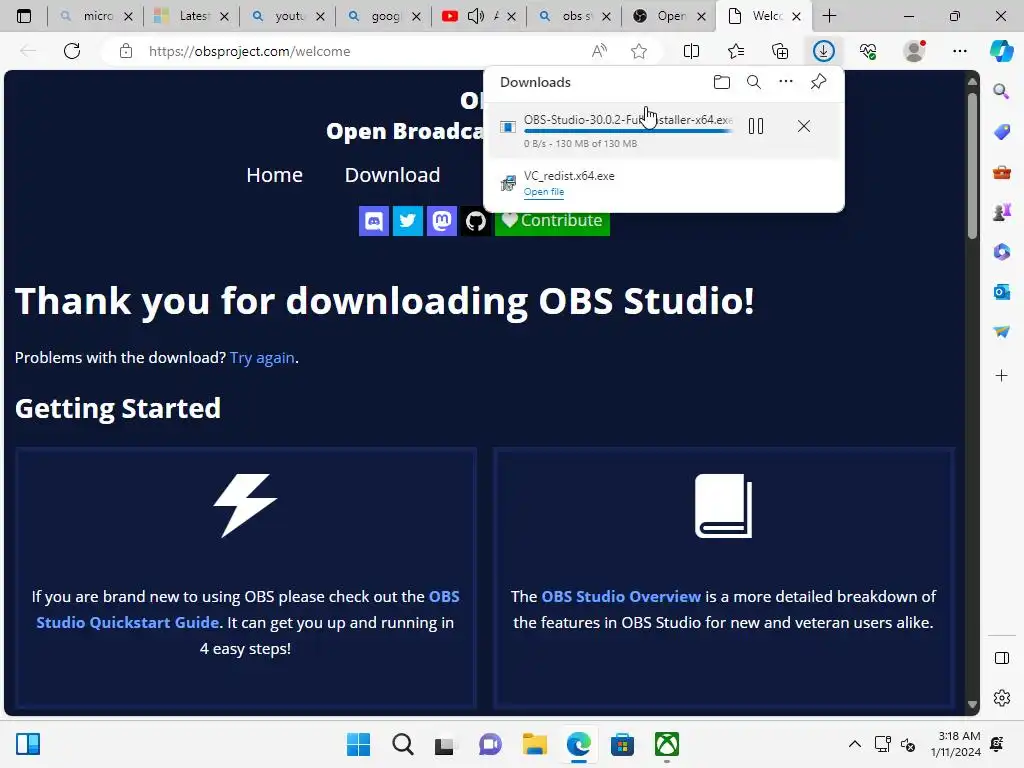Open the Mastodon icon link

(x=441, y=221)
